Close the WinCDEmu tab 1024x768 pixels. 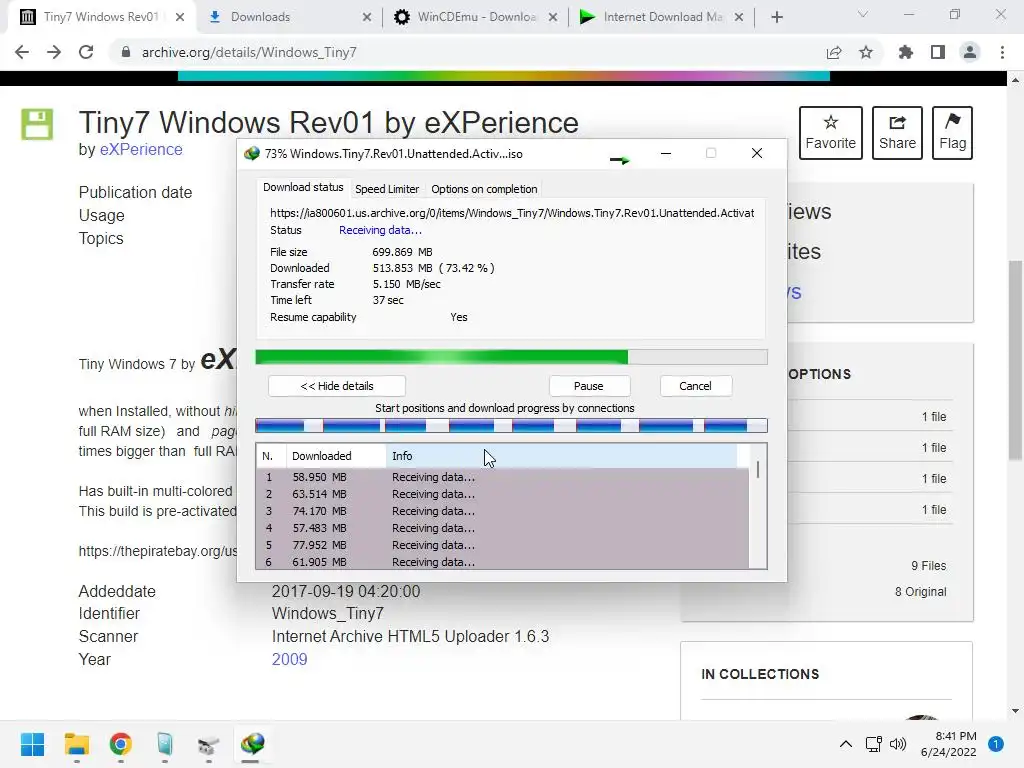(553, 18)
